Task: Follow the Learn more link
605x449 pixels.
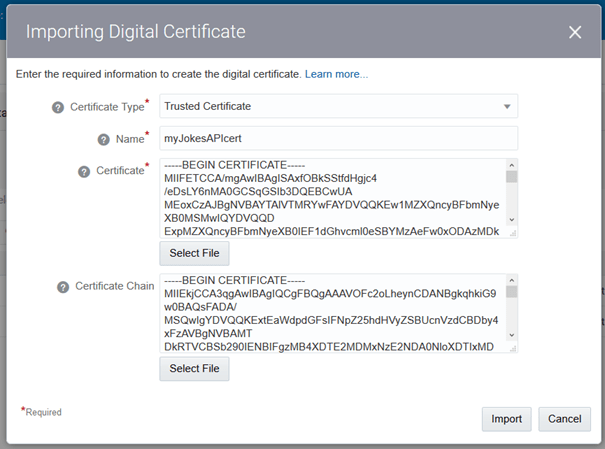Action: (336, 74)
